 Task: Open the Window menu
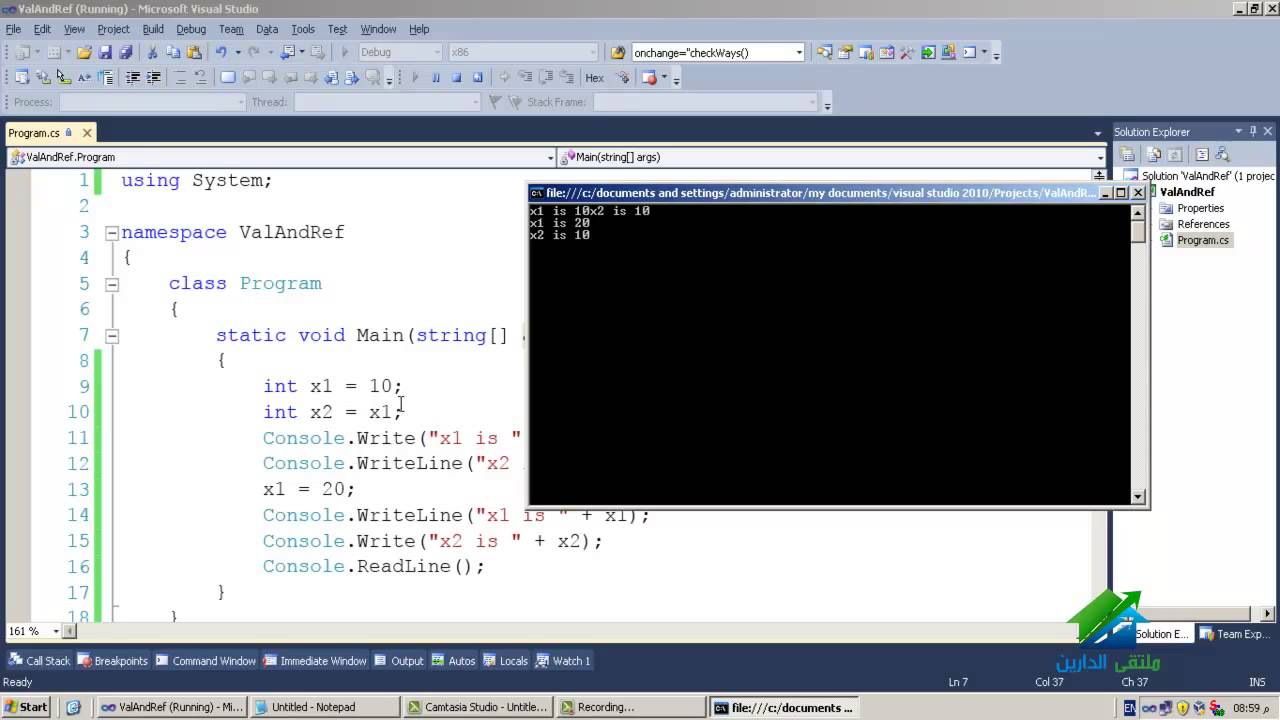tap(378, 29)
